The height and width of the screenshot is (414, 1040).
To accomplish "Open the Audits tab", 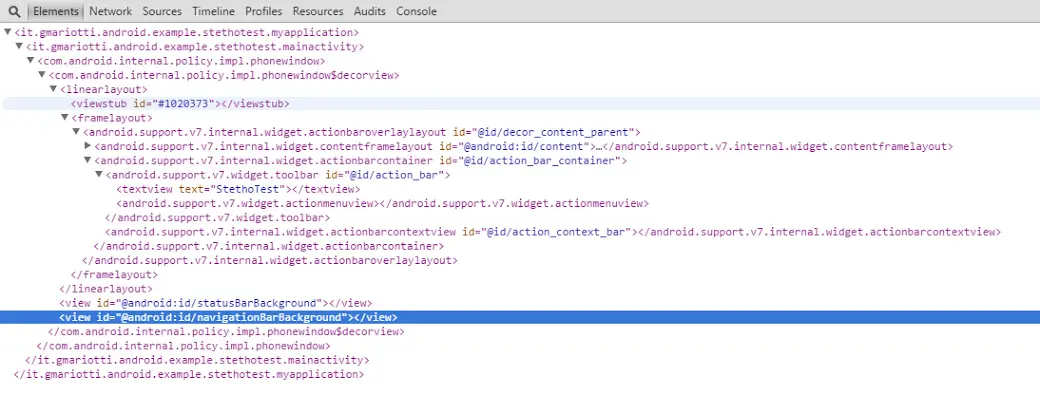I will coord(369,11).
